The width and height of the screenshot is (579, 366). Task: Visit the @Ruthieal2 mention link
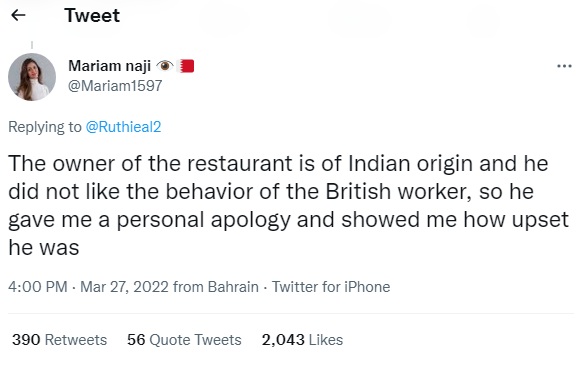click(x=123, y=127)
